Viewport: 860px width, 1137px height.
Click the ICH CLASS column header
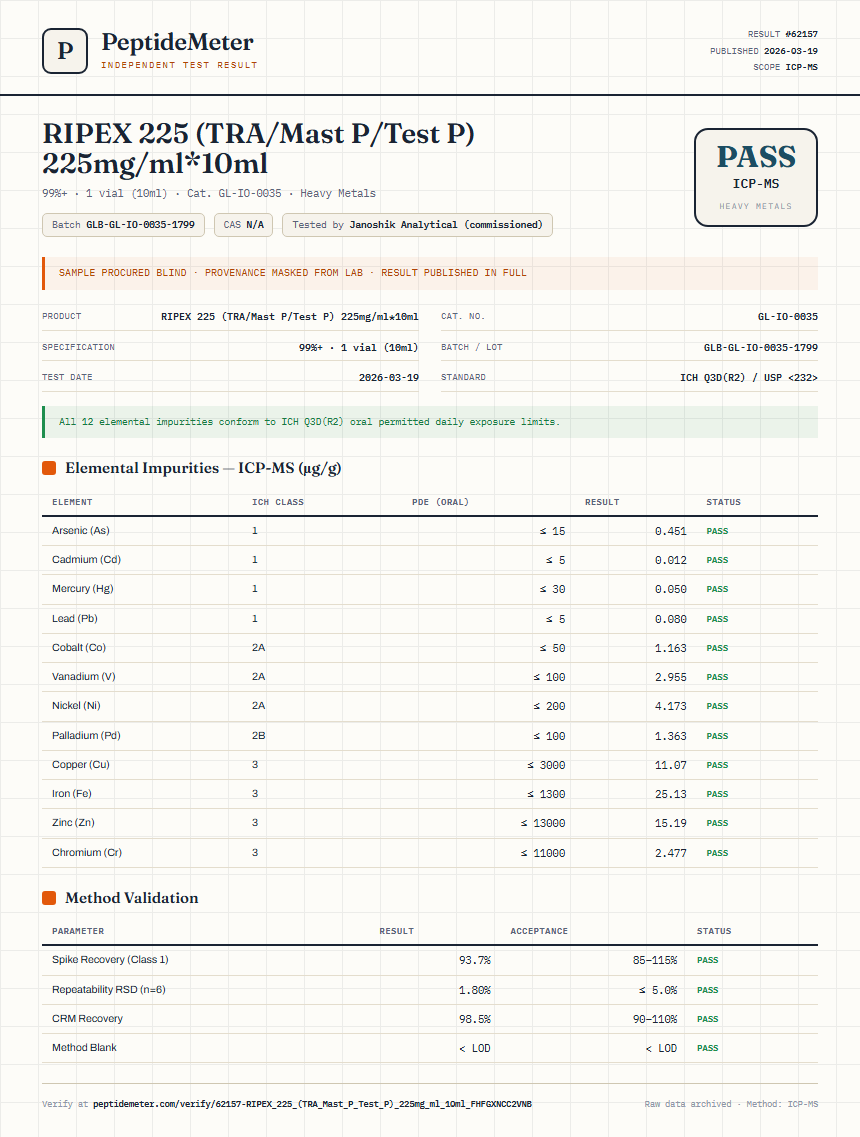[278, 502]
